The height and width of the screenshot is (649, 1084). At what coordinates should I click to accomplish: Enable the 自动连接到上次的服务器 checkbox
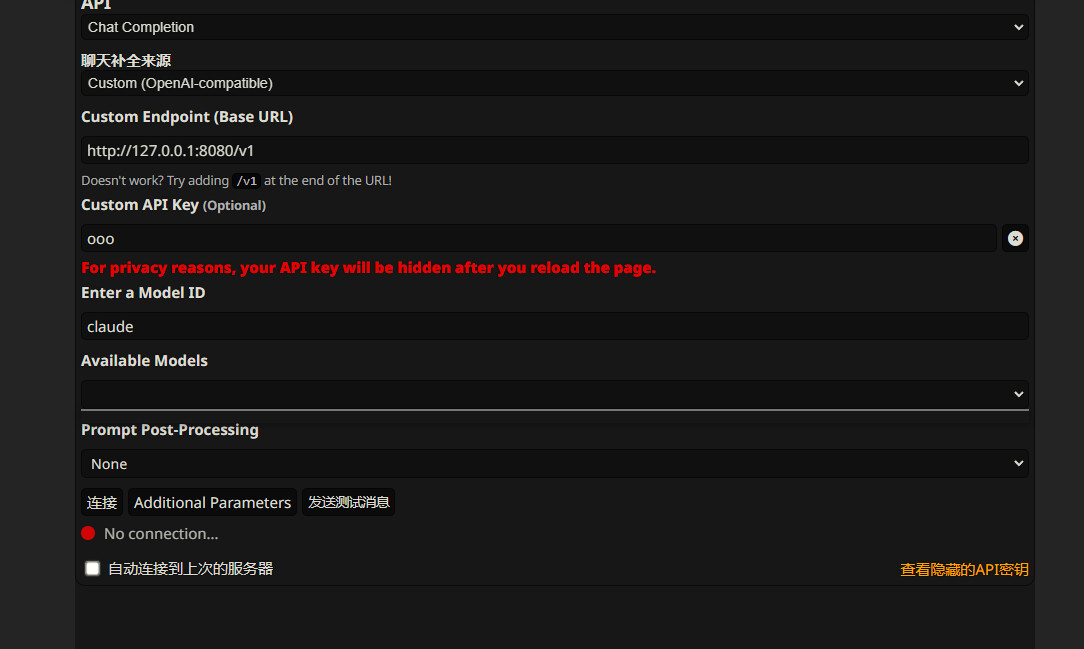click(93, 569)
